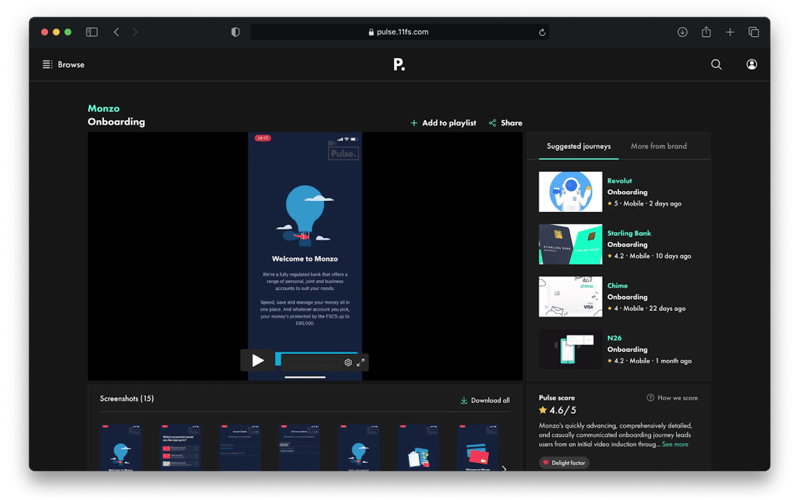Open Starling Bank onboarding thumbnail
The width and height of the screenshot is (800, 500).
tap(570, 244)
